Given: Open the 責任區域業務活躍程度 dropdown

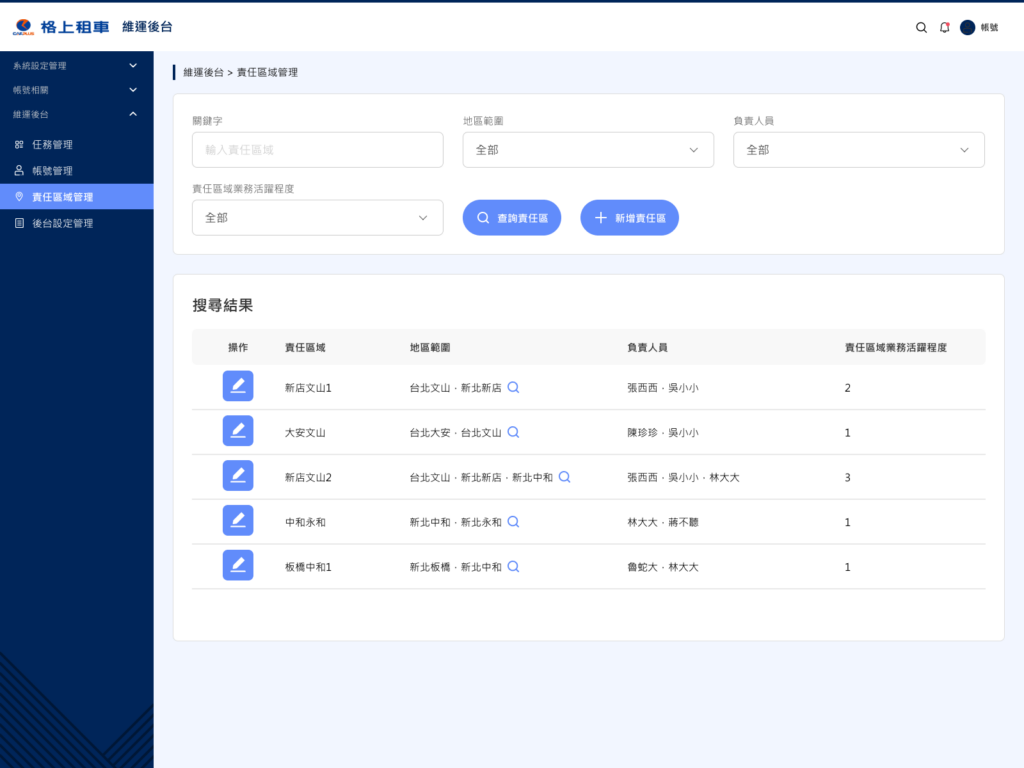Looking at the screenshot, I should click(x=317, y=218).
